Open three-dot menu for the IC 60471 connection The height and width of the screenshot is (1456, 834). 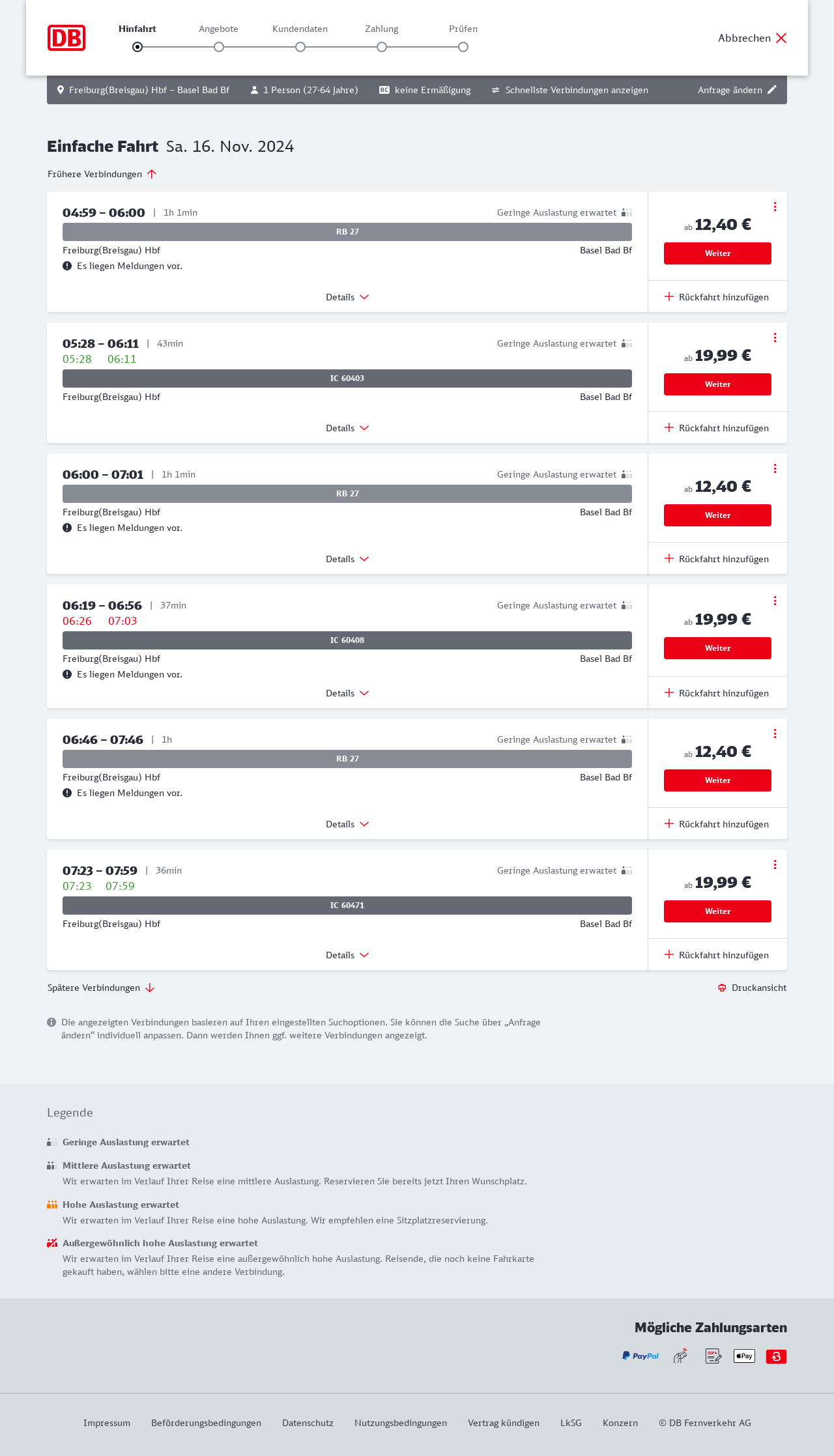click(x=775, y=864)
